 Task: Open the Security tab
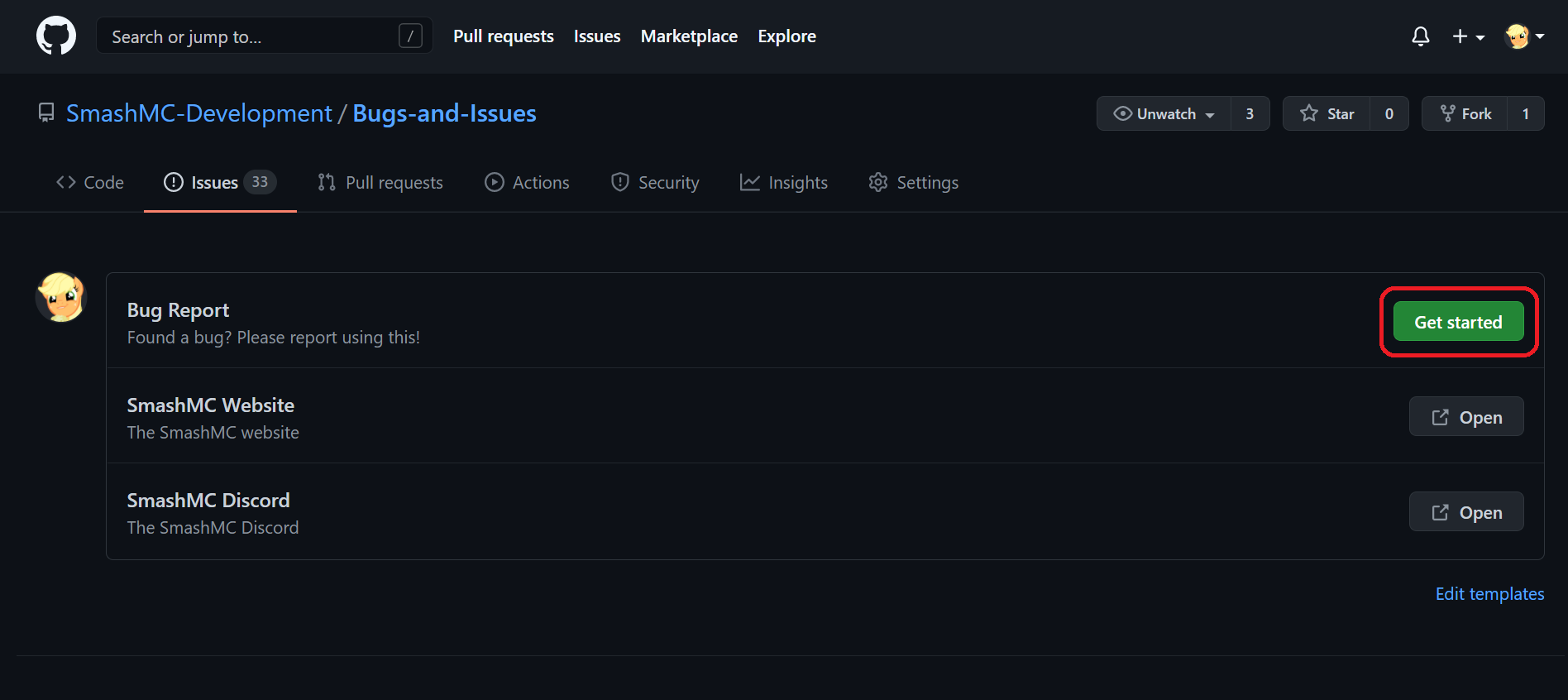pos(655,182)
